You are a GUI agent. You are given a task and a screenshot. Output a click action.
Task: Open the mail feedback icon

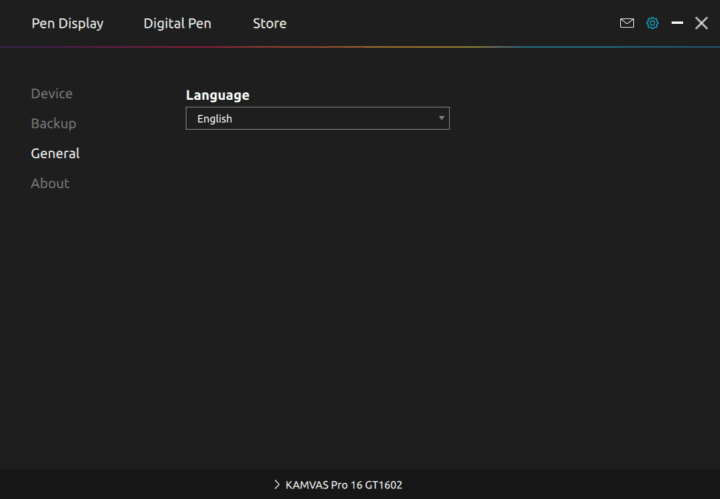[x=627, y=23]
